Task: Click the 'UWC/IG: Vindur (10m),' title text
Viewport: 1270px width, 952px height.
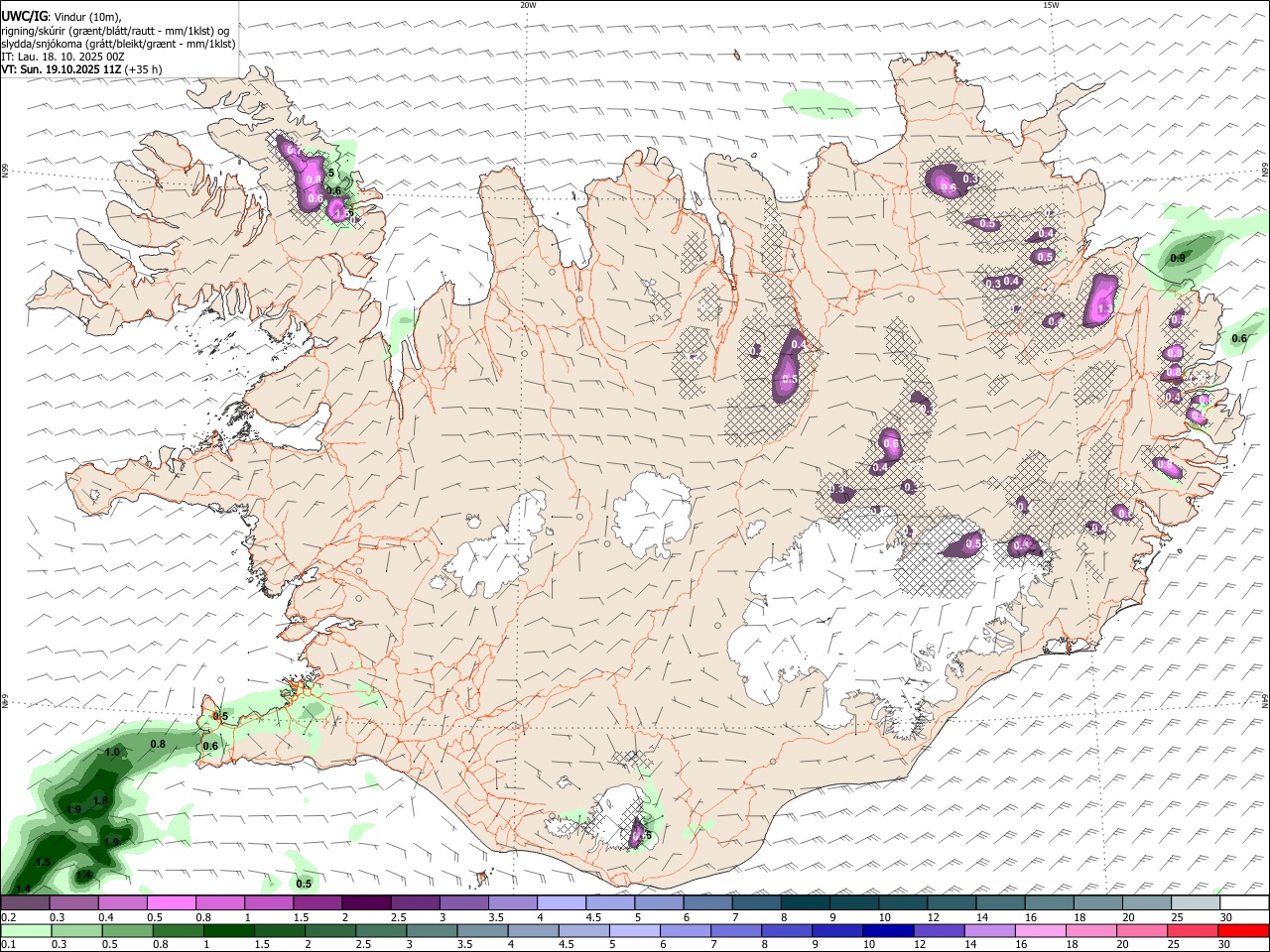Action: tap(62, 15)
